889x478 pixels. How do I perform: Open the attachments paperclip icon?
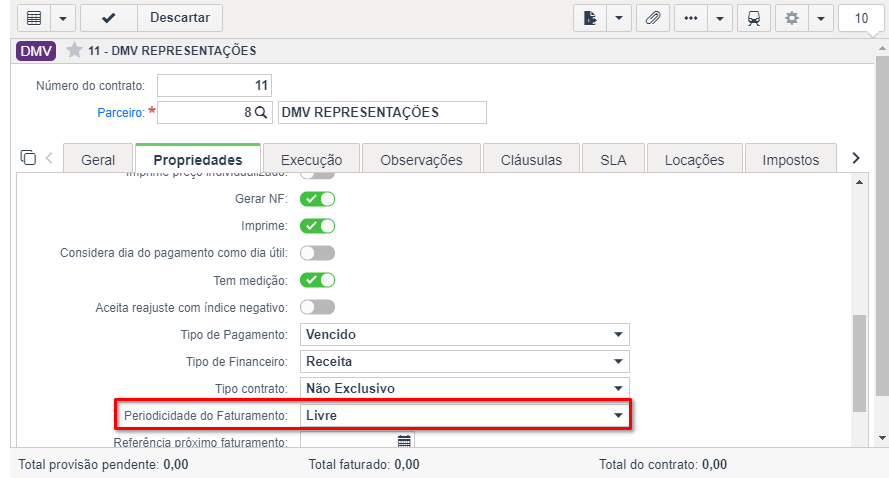tap(653, 18)
